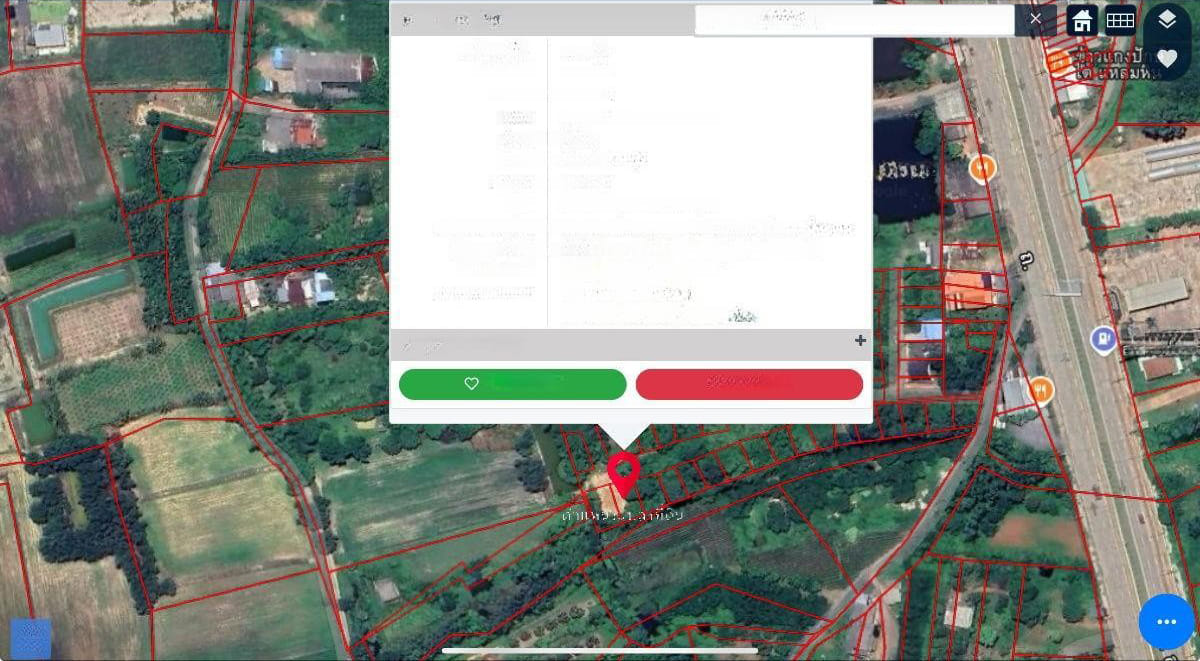
Task: Click restaurant marker below the gas station
Action: (1041, 390)
